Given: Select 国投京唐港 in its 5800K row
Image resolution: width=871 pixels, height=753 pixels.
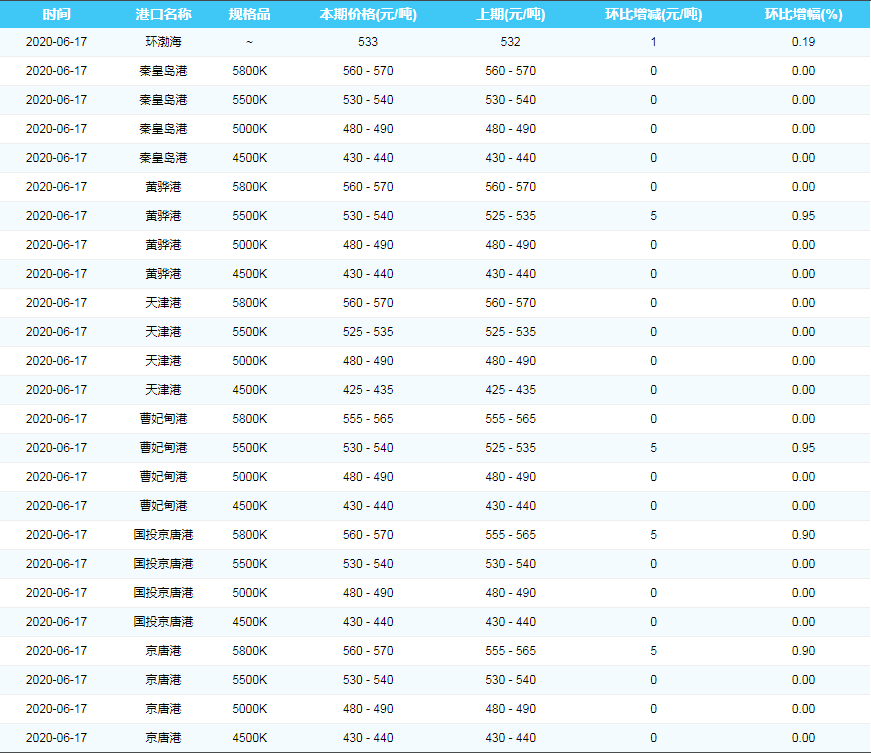Looking at the screenshot, I should coord(163,535).
